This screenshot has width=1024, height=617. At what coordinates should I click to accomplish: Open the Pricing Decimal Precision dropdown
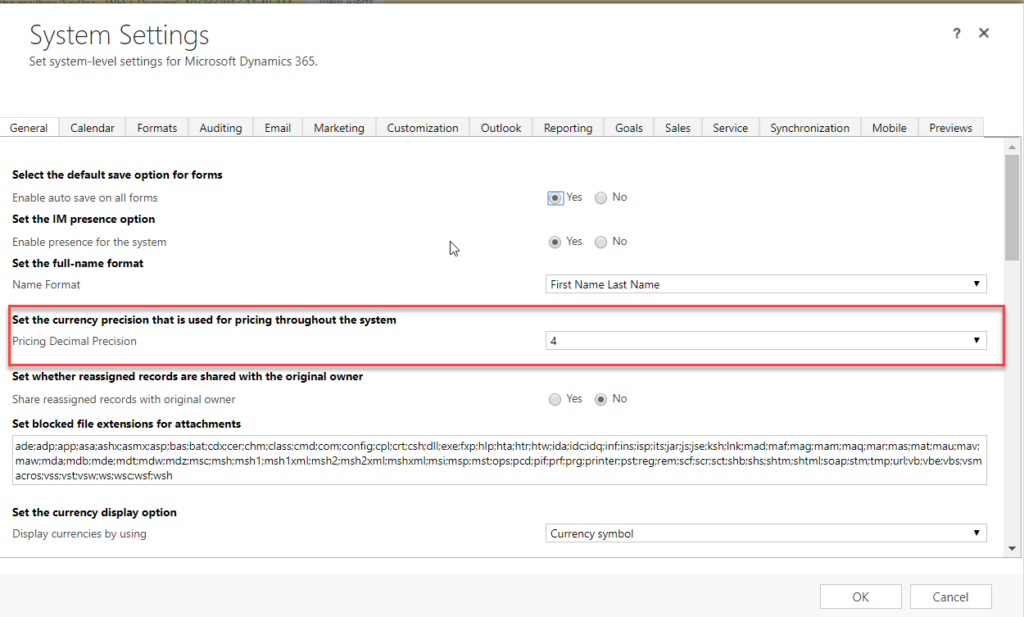click(x=766, y=341)
